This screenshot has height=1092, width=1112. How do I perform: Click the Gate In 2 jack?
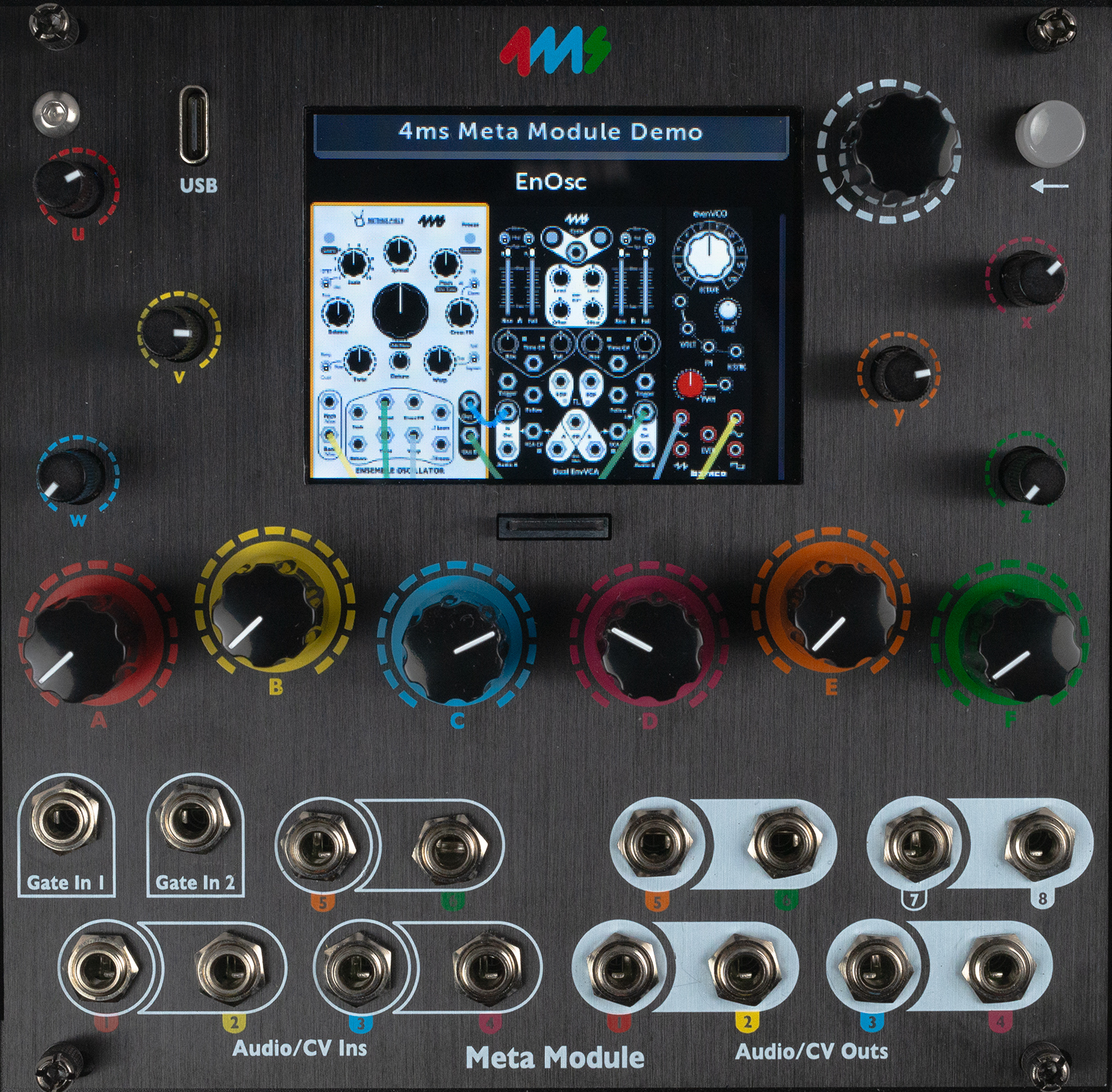[x=194, y=819]
